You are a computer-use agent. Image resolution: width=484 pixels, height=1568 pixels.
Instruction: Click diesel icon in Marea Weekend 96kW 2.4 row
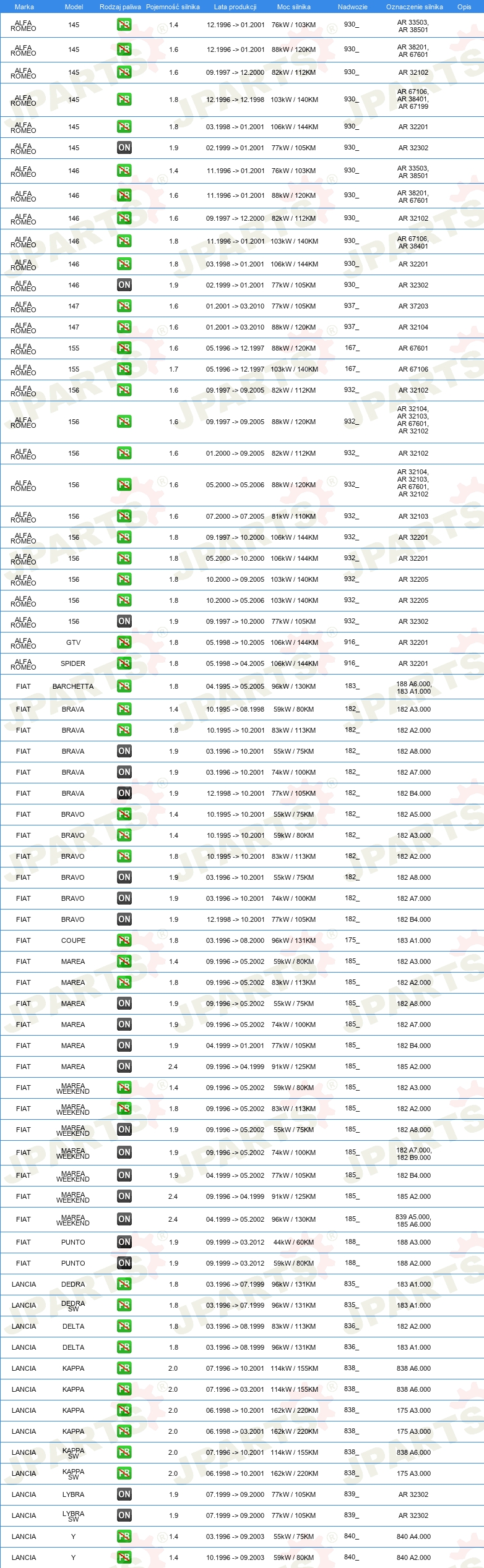point(124,1219)
